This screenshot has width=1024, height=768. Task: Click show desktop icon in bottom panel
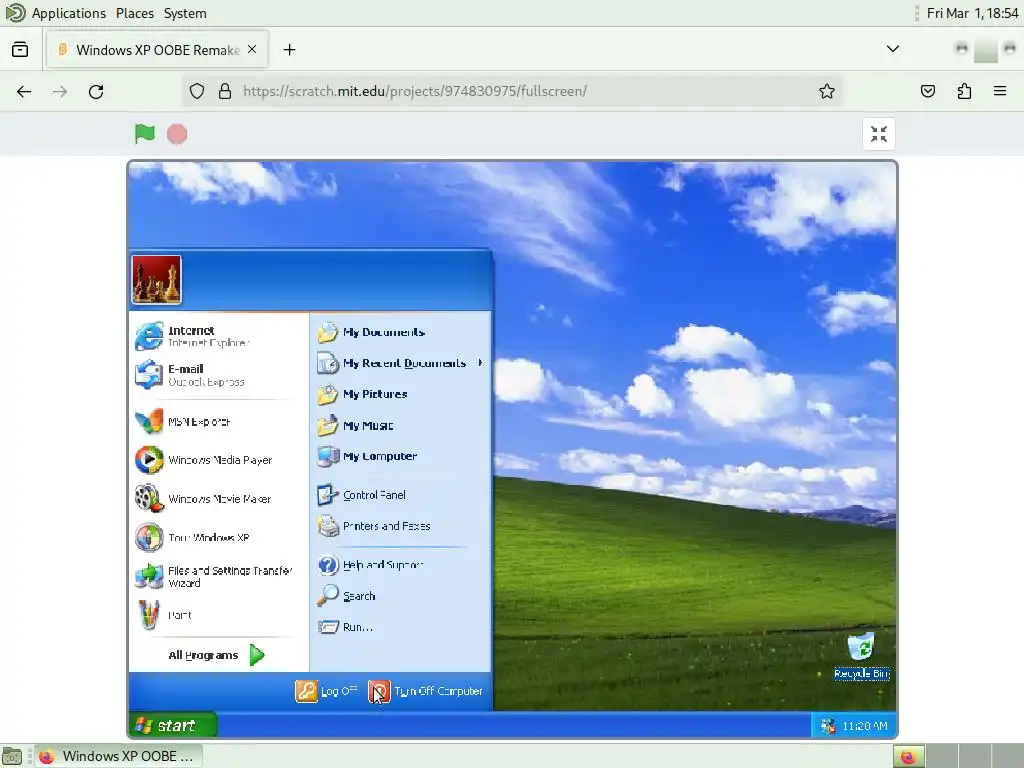point(12,756)
